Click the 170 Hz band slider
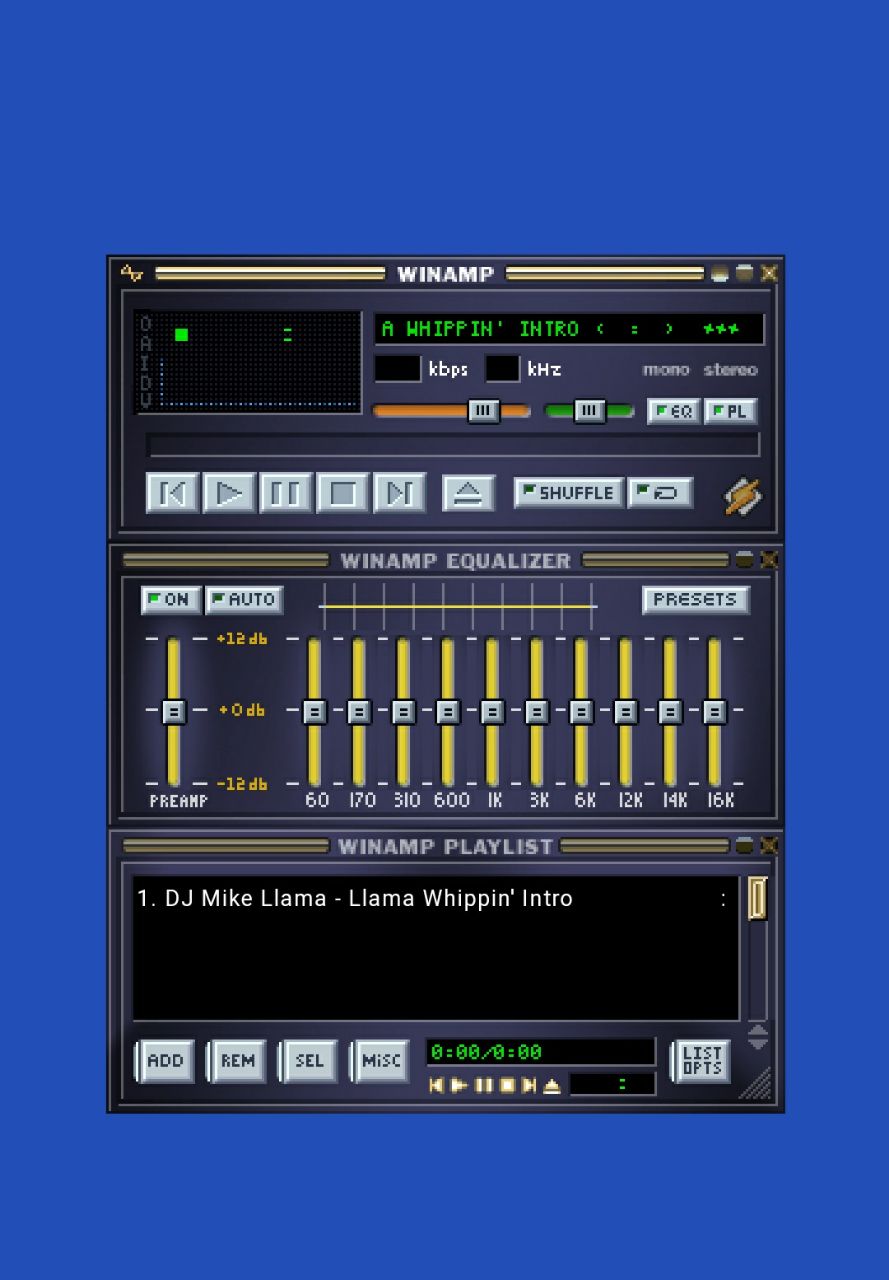The width and height of the screenshot is (889, 1280). (x=359, y=711)
